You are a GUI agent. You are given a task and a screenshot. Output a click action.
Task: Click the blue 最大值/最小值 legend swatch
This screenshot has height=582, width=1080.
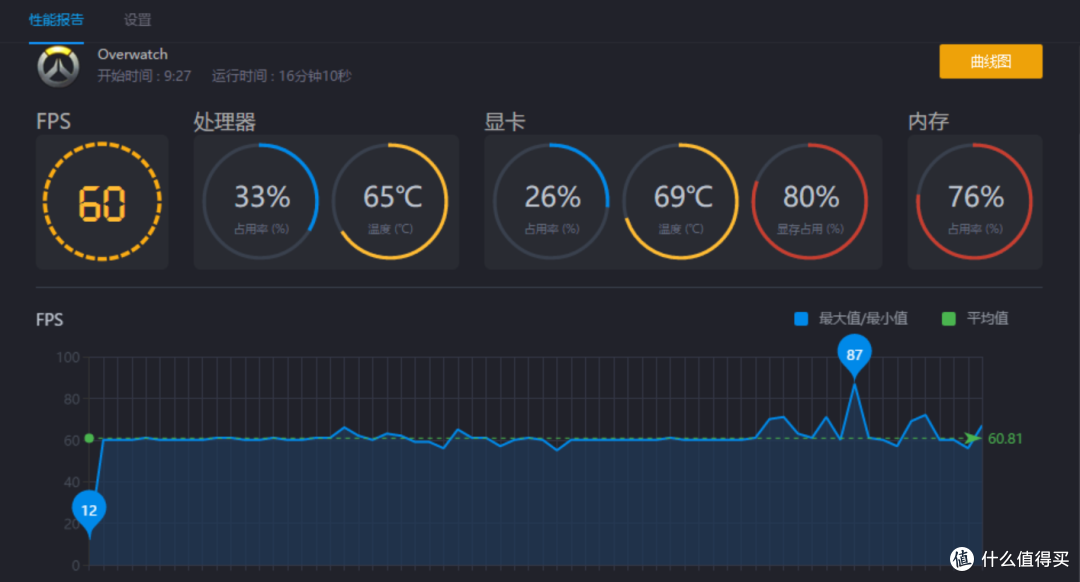pos(801,319)
